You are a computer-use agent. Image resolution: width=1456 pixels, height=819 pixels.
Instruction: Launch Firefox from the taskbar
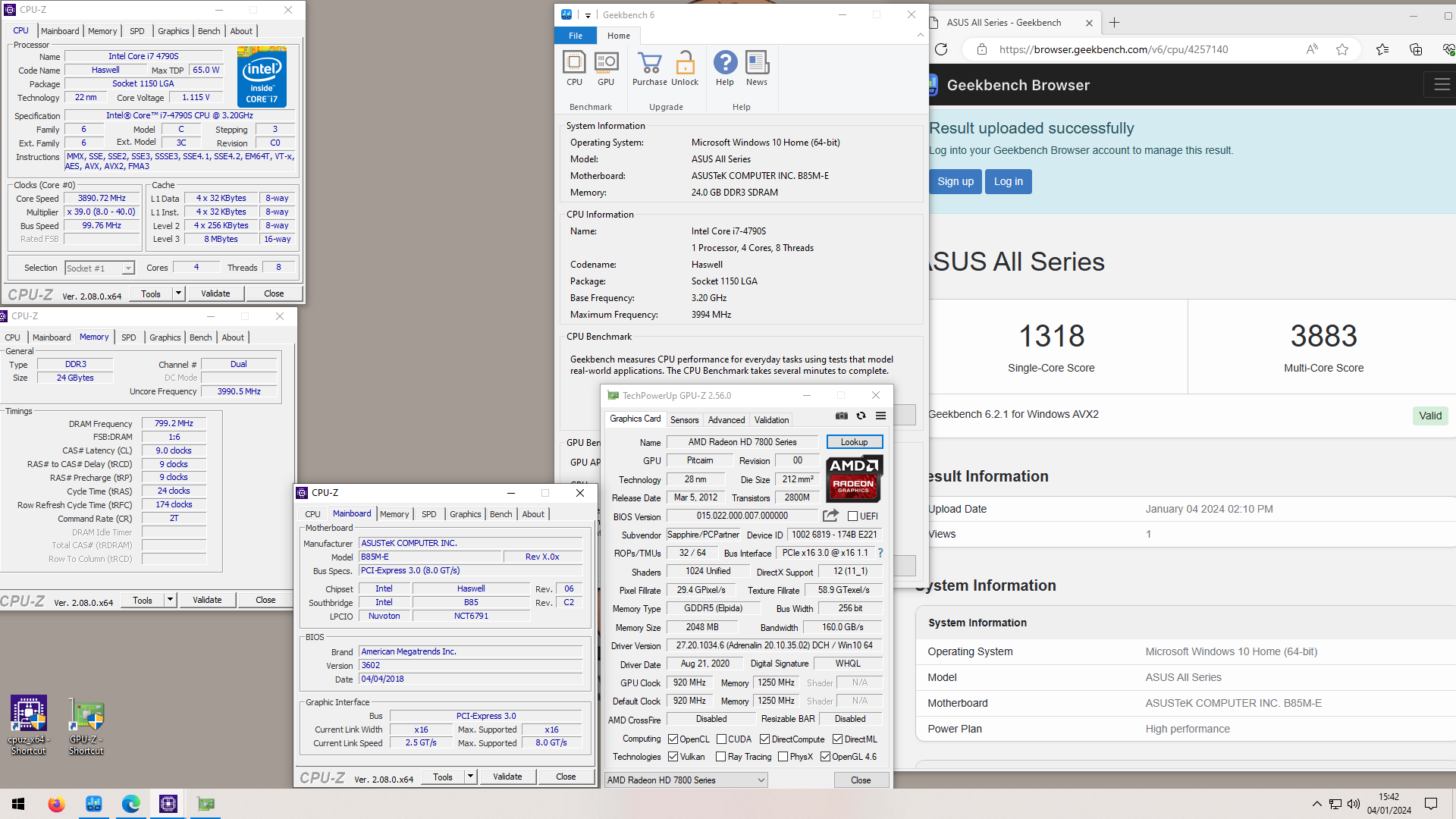[56, 804]
